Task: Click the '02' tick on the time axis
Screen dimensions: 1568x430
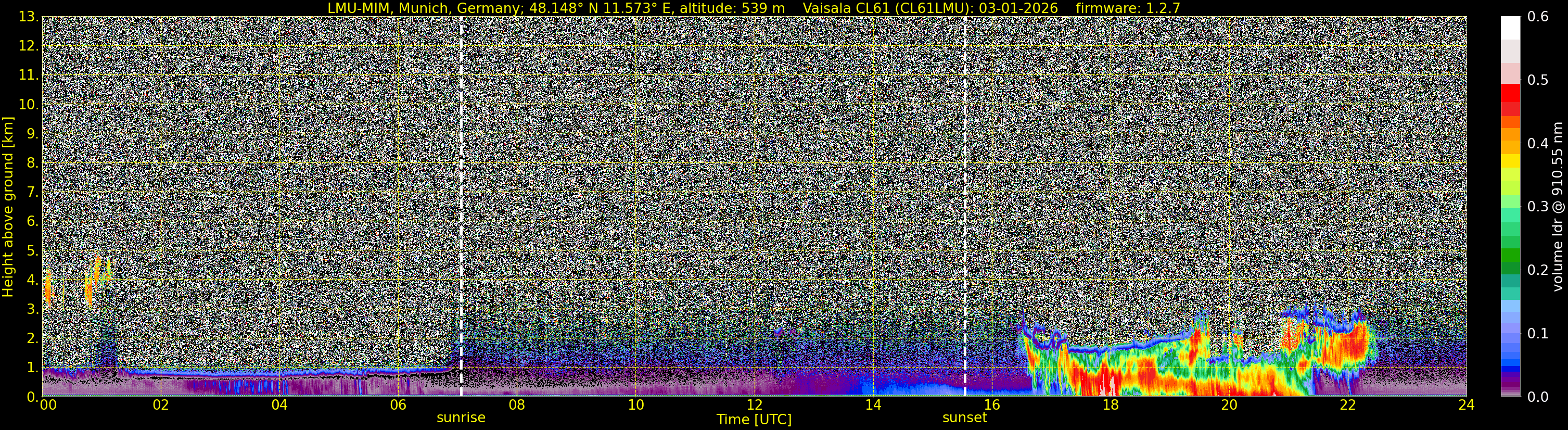Action: click(x=161, y=405)
